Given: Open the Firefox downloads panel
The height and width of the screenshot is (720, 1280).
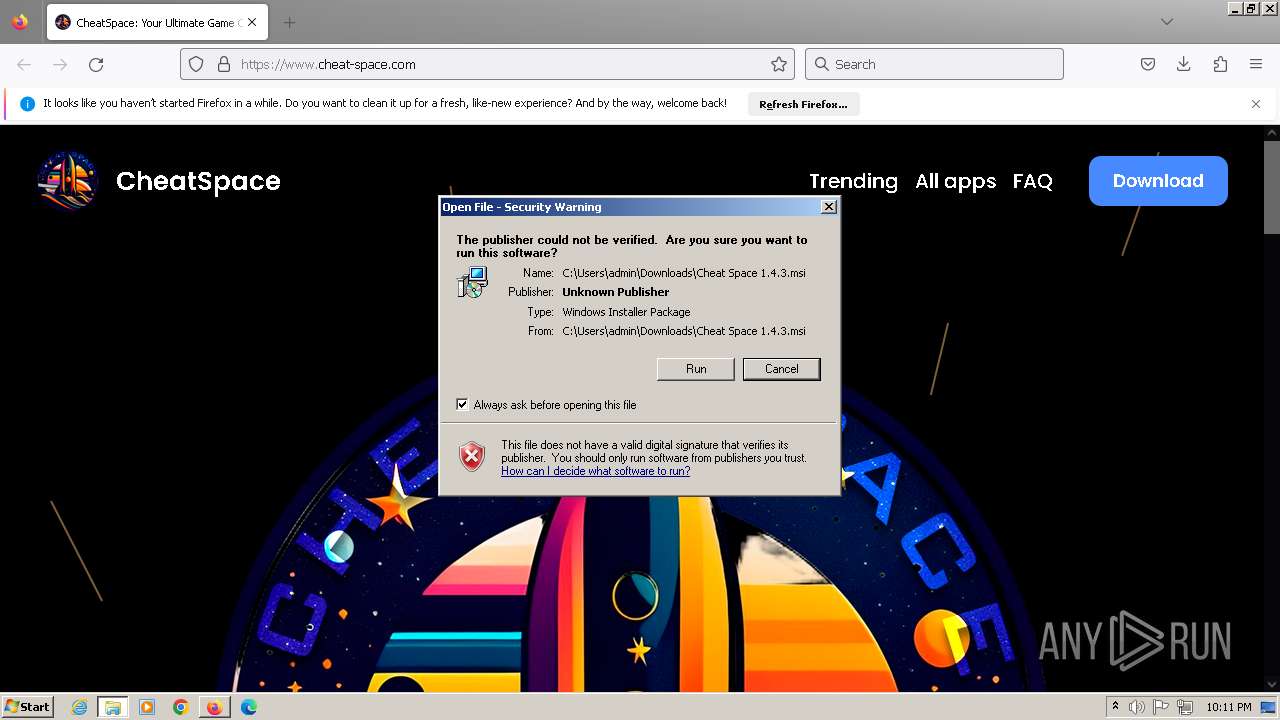Looking at the screenshot, I should click(x=1184, y=64).
